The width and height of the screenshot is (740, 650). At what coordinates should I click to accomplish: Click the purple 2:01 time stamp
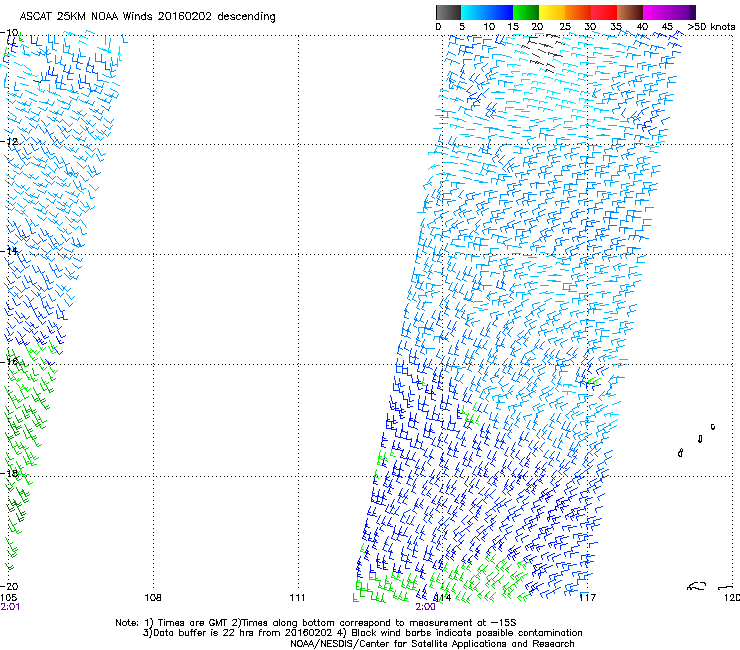(10, 607)
